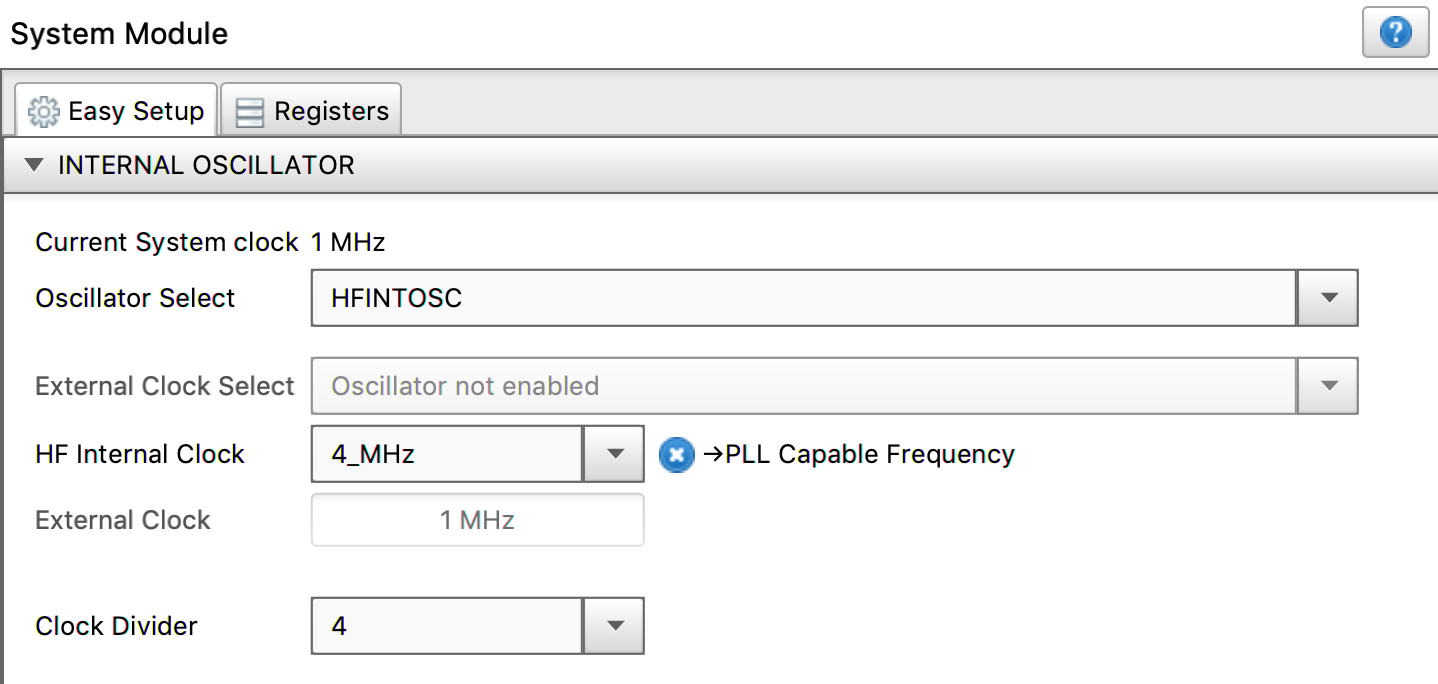The height and width of the screenshot is (684, 1438).
Task: Click the External Clock 1 MHz field
Action: click(x=477, y=520)
